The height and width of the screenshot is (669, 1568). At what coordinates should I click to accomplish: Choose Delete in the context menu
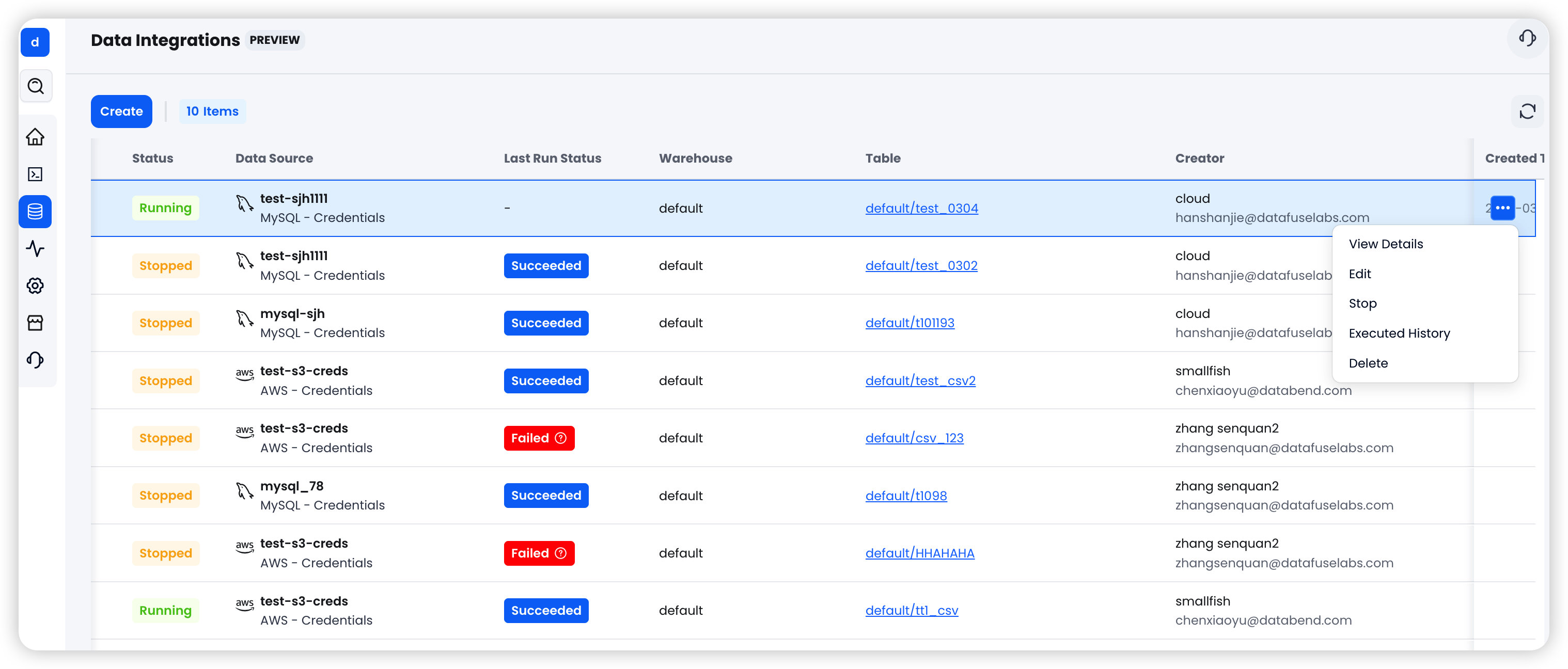tap(1368, 363)
